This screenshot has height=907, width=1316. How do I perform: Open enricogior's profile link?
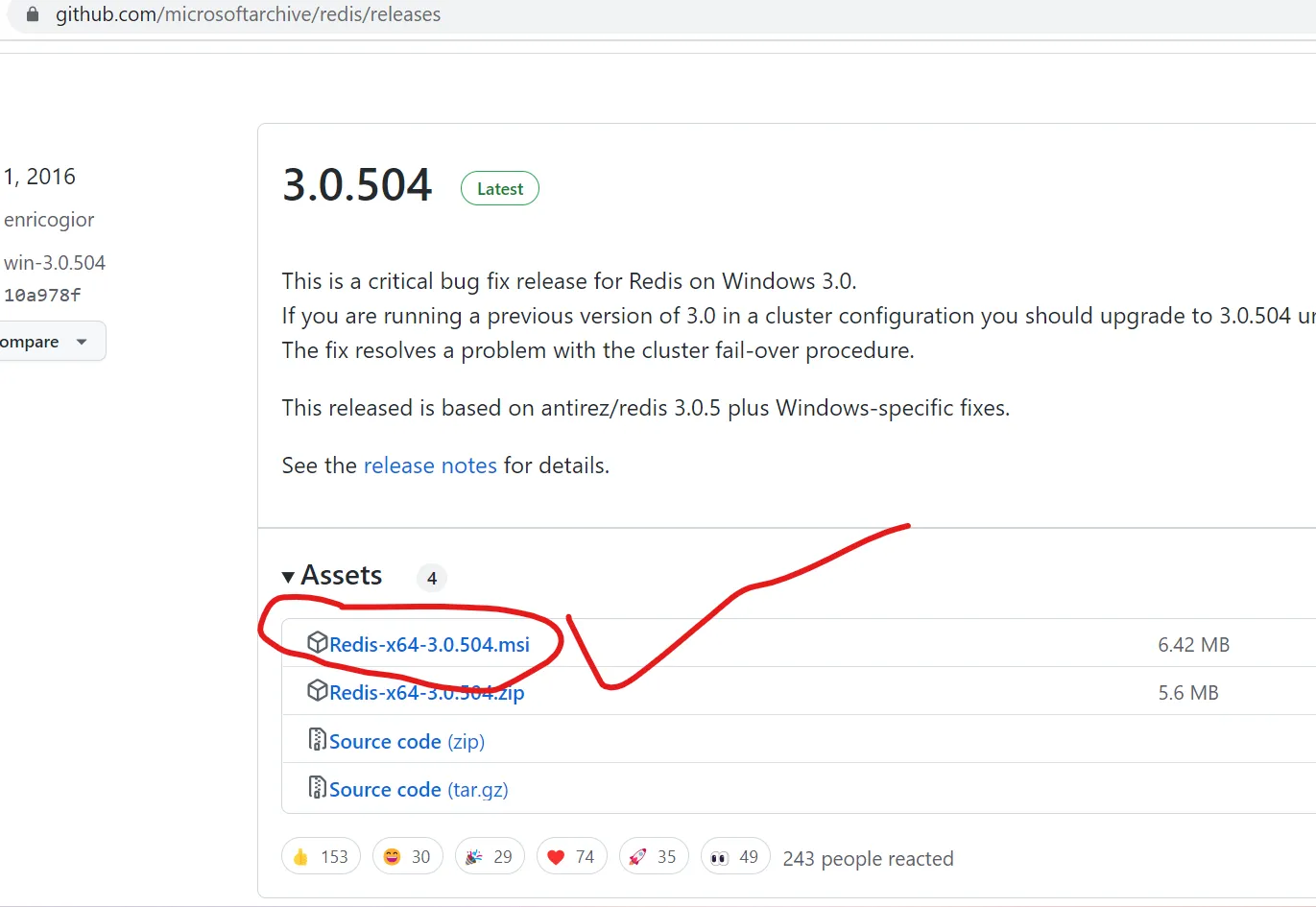(49, 220)
